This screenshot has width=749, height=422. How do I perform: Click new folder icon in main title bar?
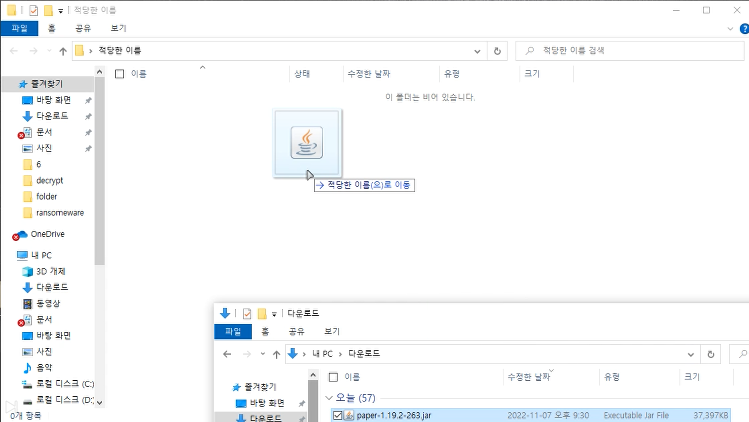48,10
